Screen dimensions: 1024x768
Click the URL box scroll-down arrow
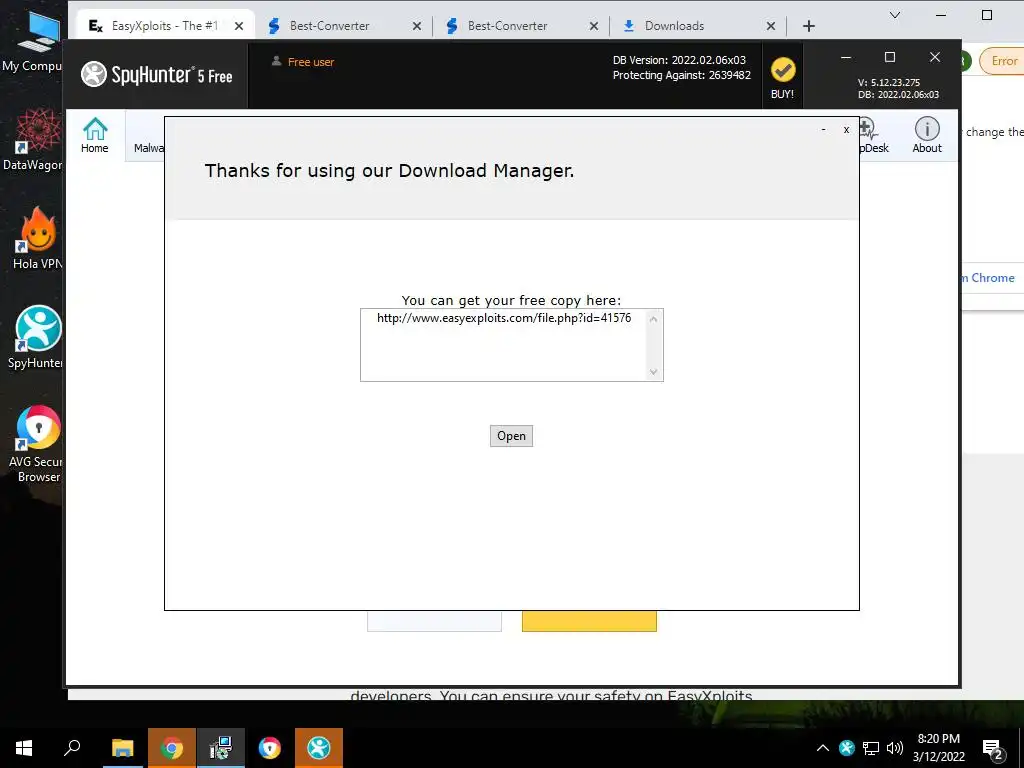click(x=653, y=372)
